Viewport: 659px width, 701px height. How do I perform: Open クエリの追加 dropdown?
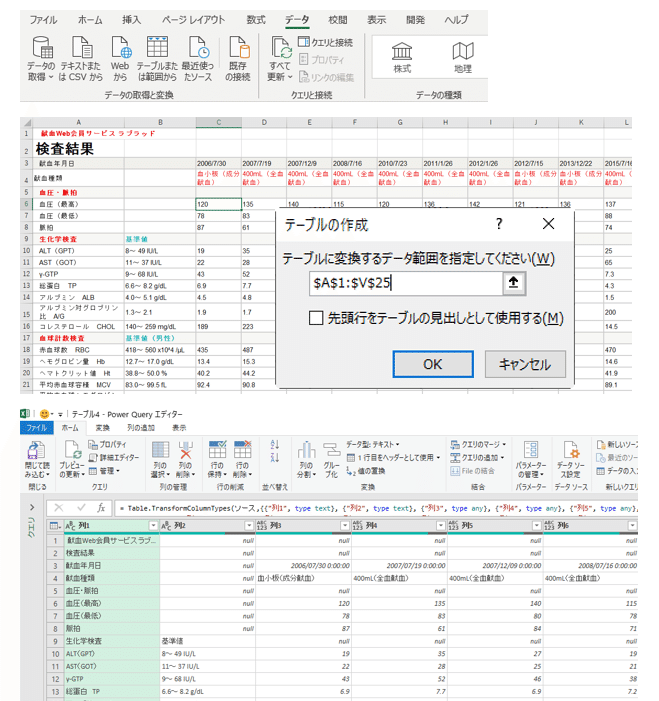click(477, 457)
